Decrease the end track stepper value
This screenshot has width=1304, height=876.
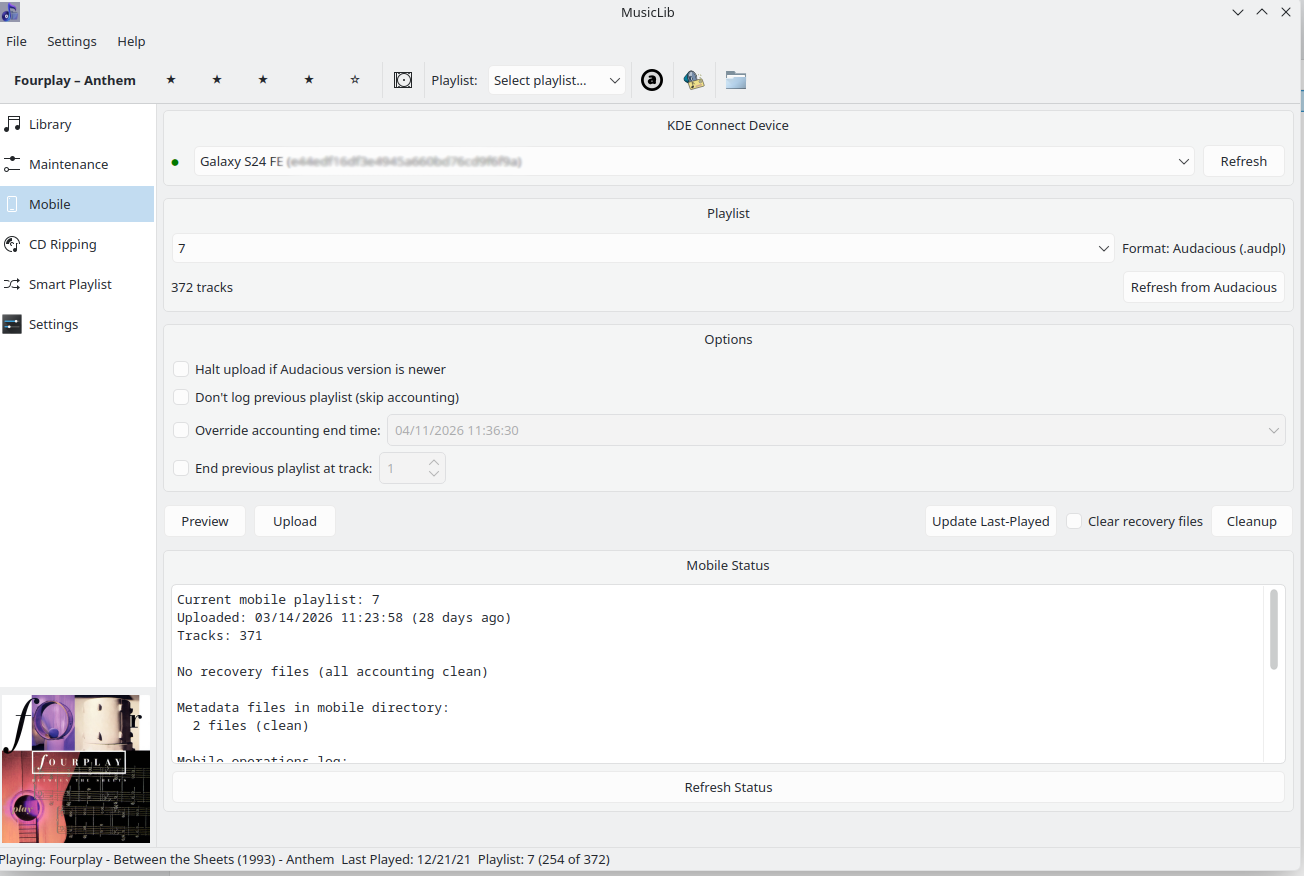point(434,474)
